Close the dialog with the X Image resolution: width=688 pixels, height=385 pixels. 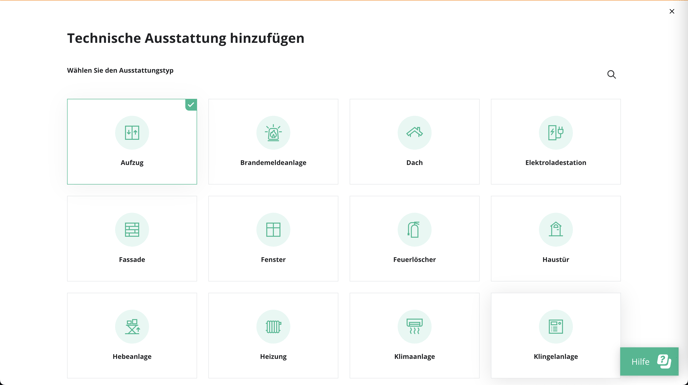tap(672, 11)
